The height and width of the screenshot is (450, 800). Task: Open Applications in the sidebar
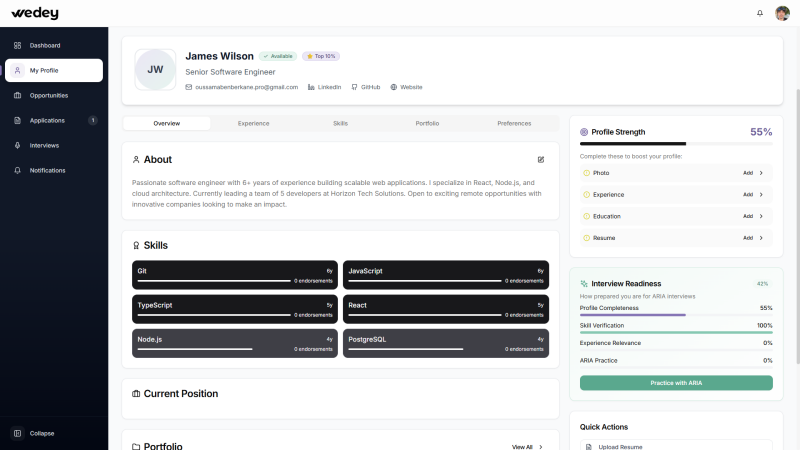tap(47, 120)
